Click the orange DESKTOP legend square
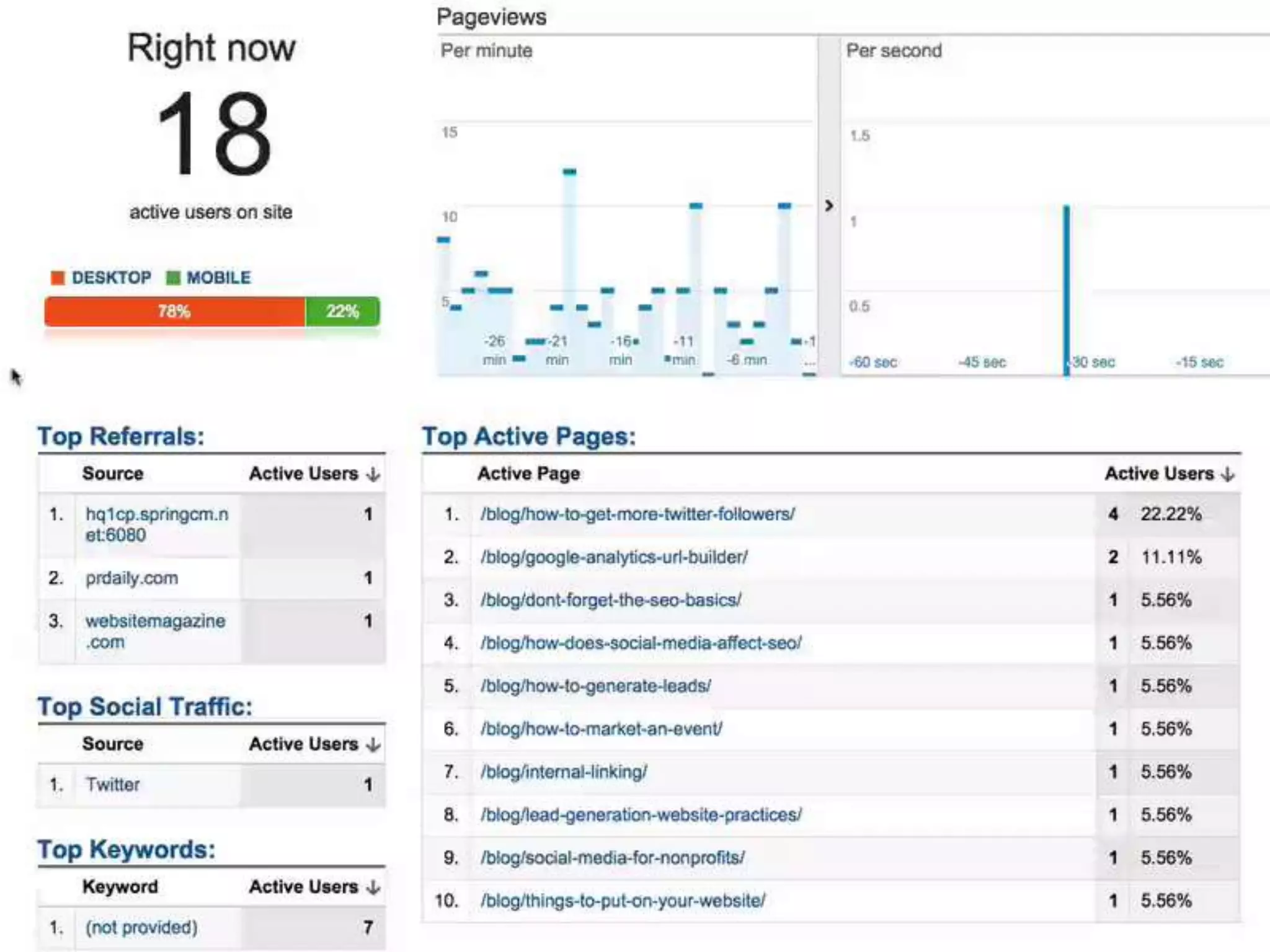 58,278
